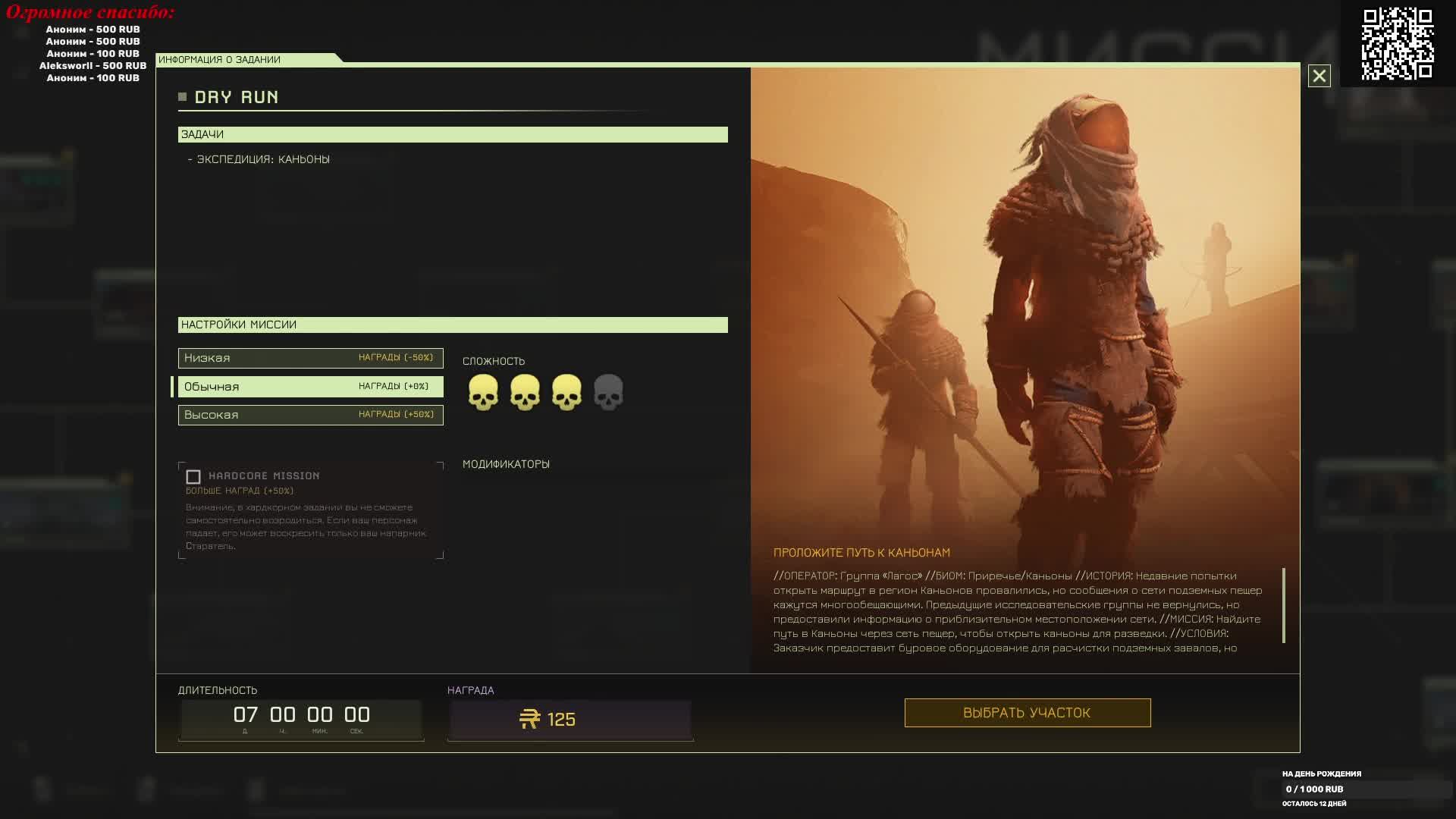
Task: Click the duration timer display
Action: tap(301, 719)
